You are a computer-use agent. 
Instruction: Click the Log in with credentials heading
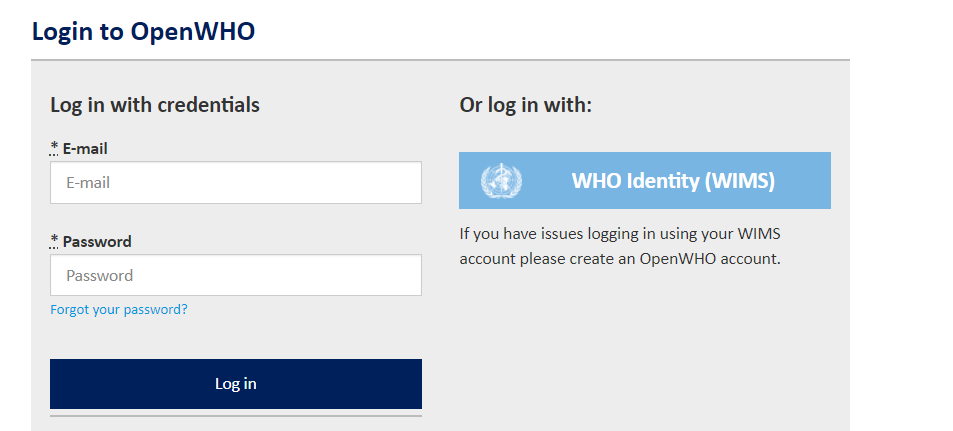click(x=155, y=105)
